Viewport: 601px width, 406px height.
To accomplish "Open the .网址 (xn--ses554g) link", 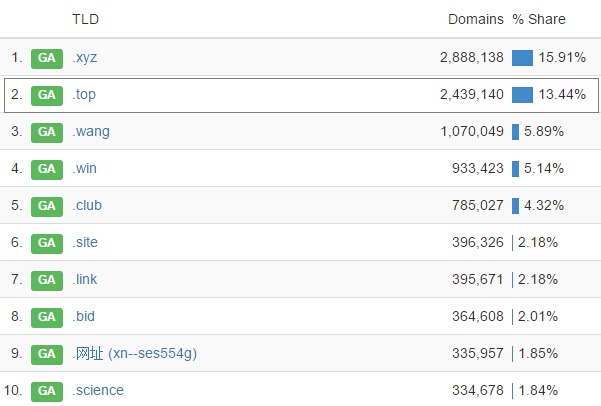I will pyautogui.click(x=135, y=353).
